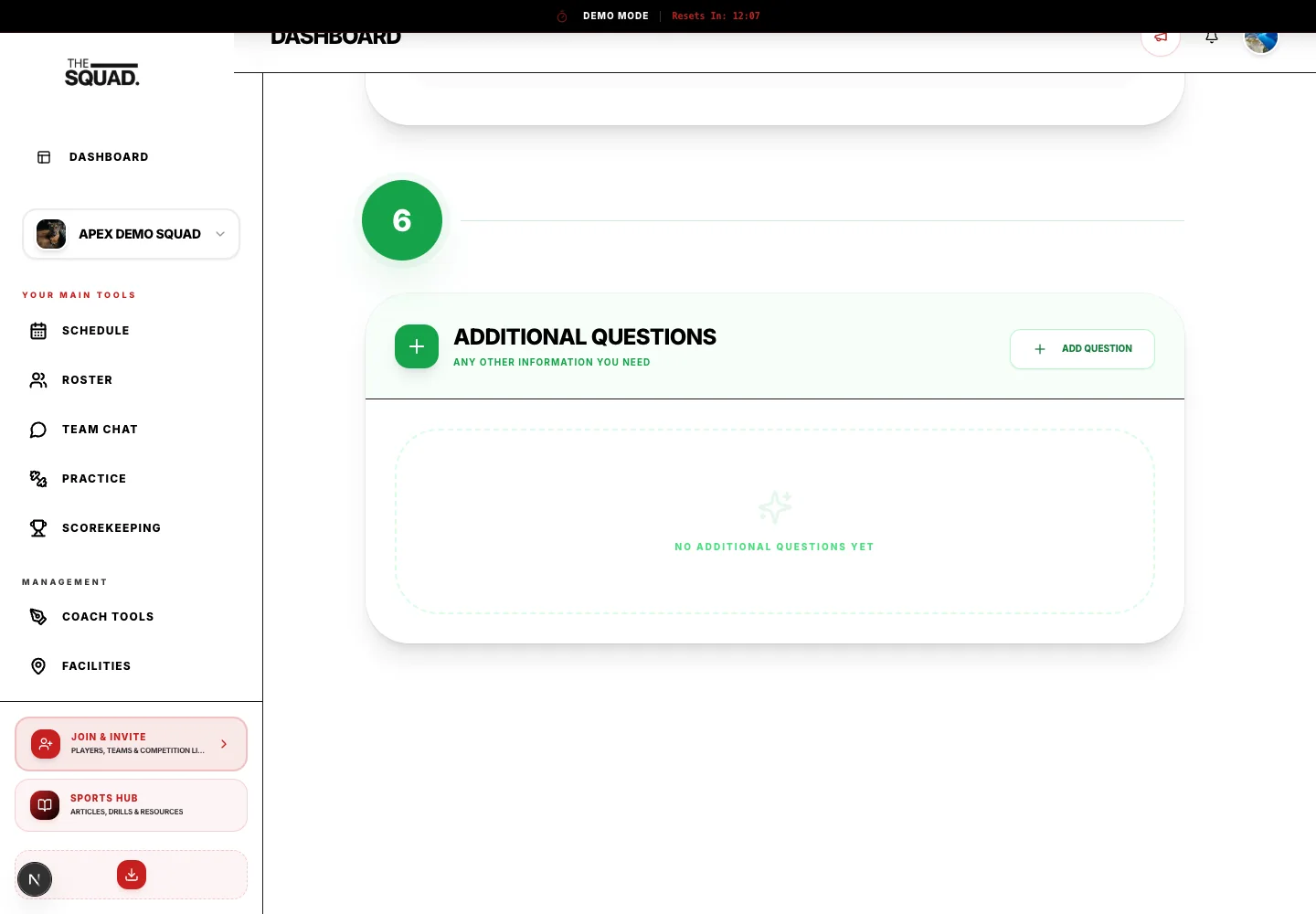Navigate to Practice

point(94,479)
